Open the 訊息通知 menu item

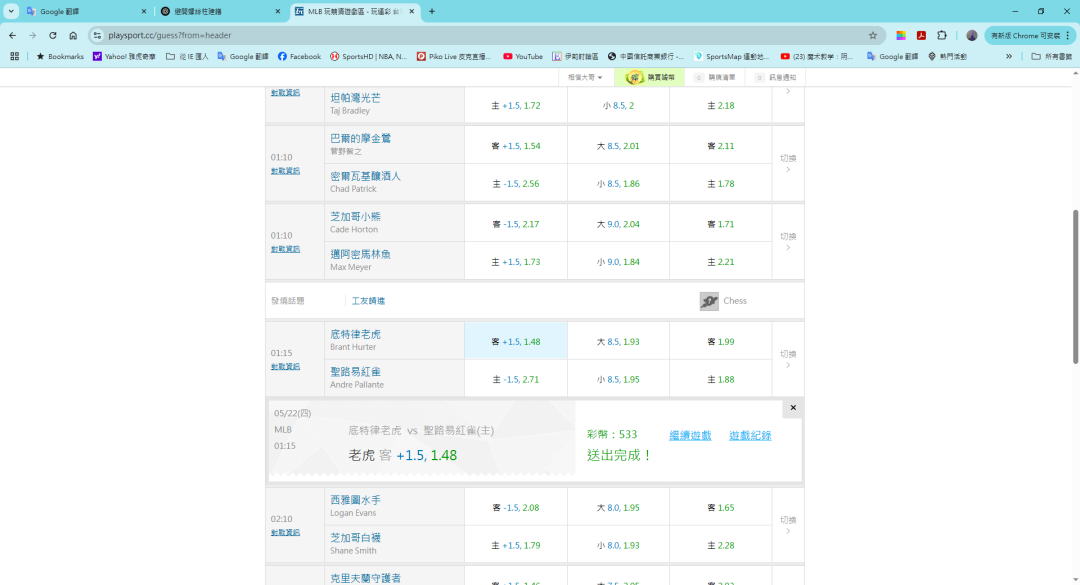tap(776, 77)
